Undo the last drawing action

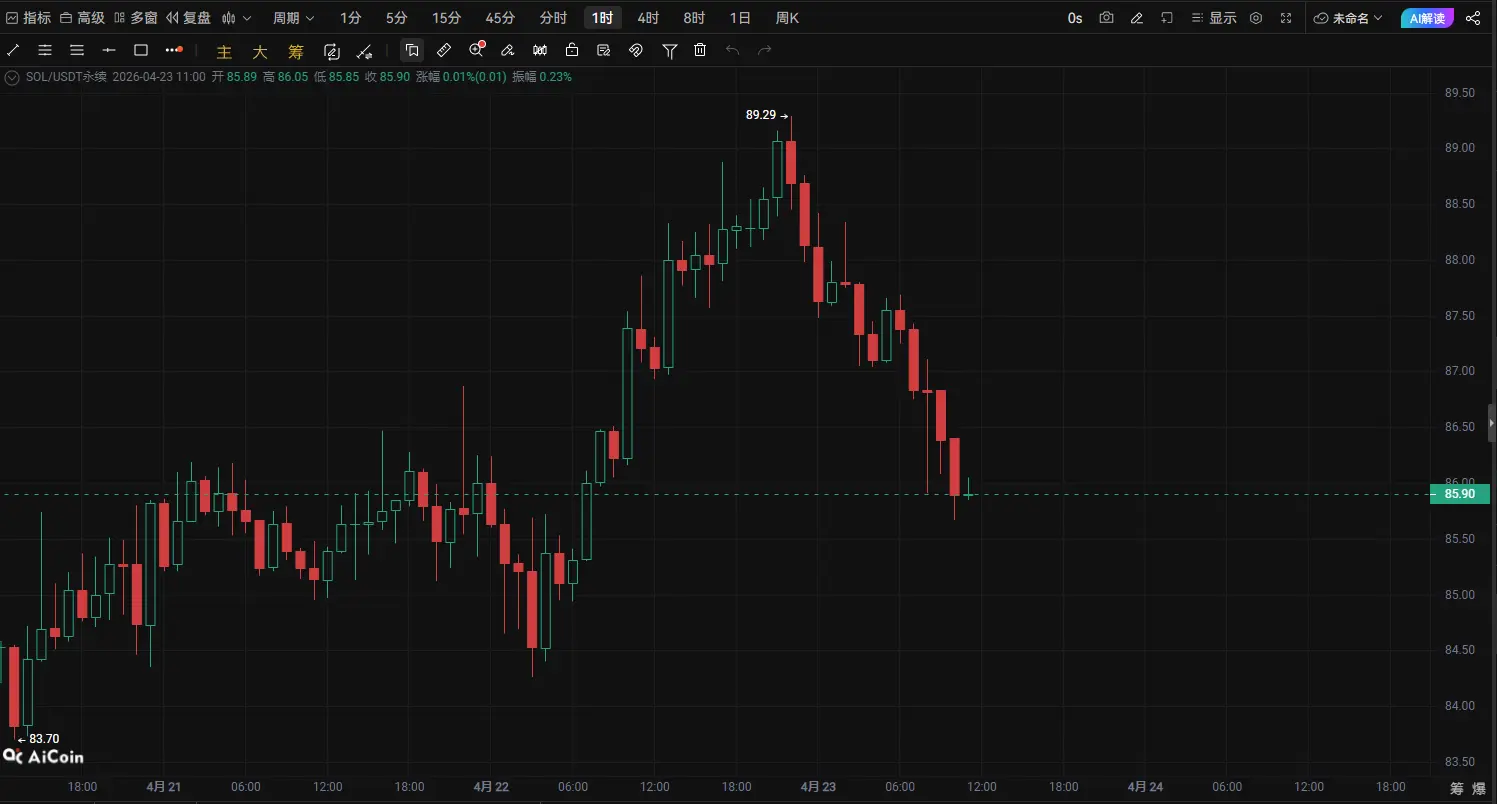point(732,50)
